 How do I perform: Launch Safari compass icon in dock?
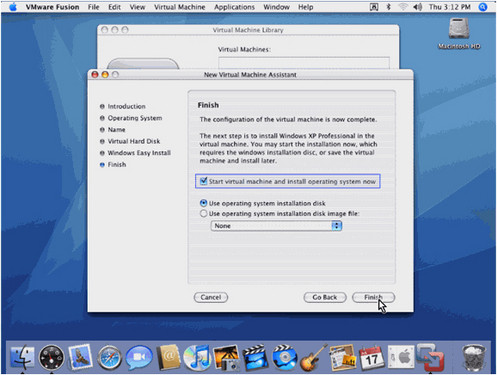coord(109,358)
